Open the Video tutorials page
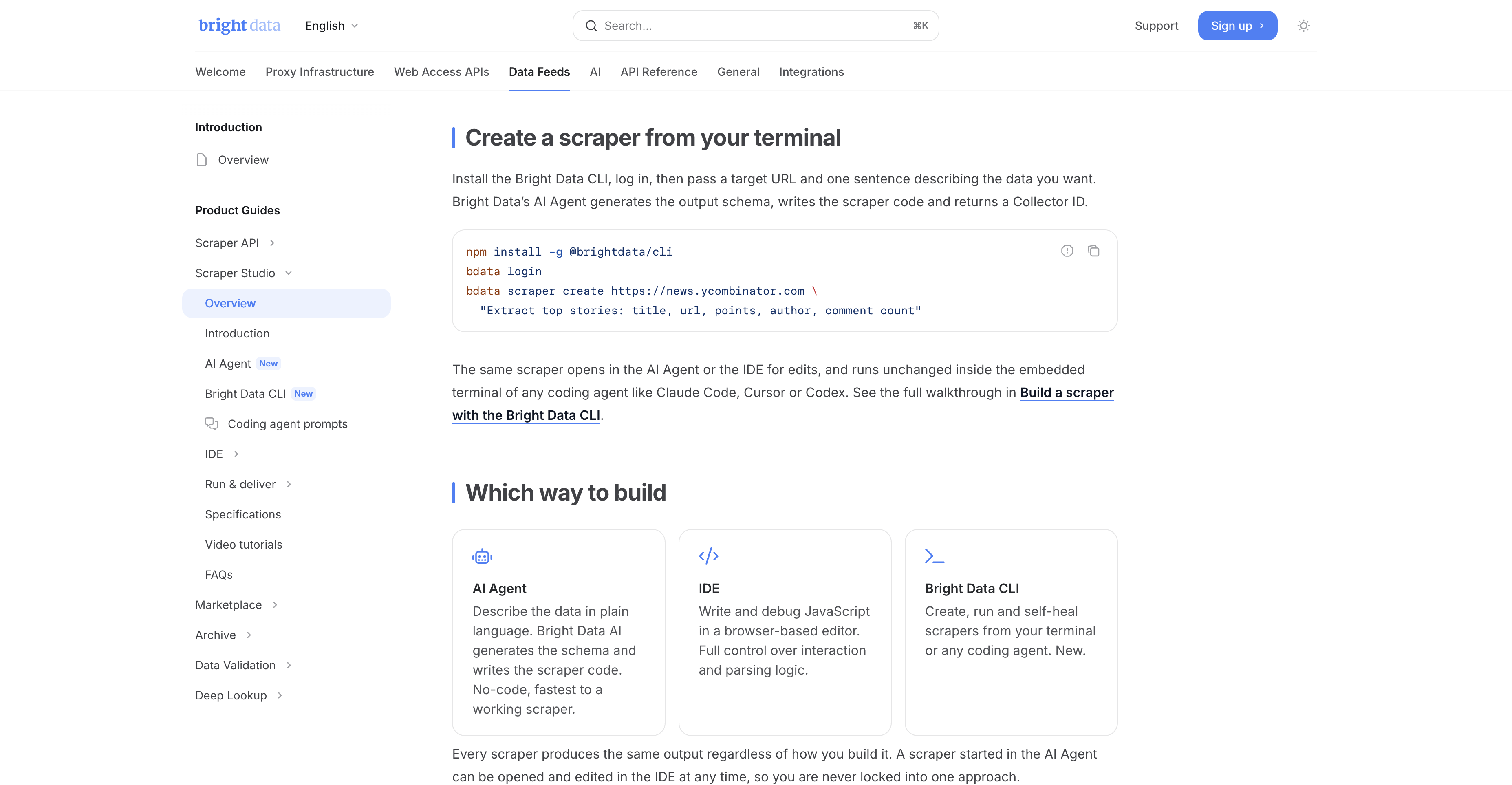1512x785 pixels. (x=244, y=544)
